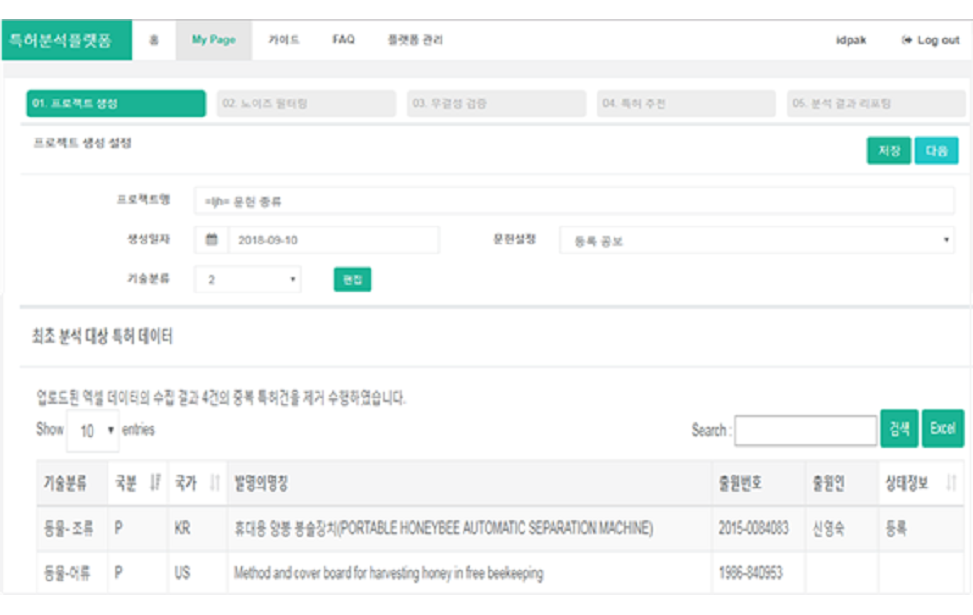Export the table with the Excel button
The width and height of the screenshot is (973, 615).
[x=942, y=429]
